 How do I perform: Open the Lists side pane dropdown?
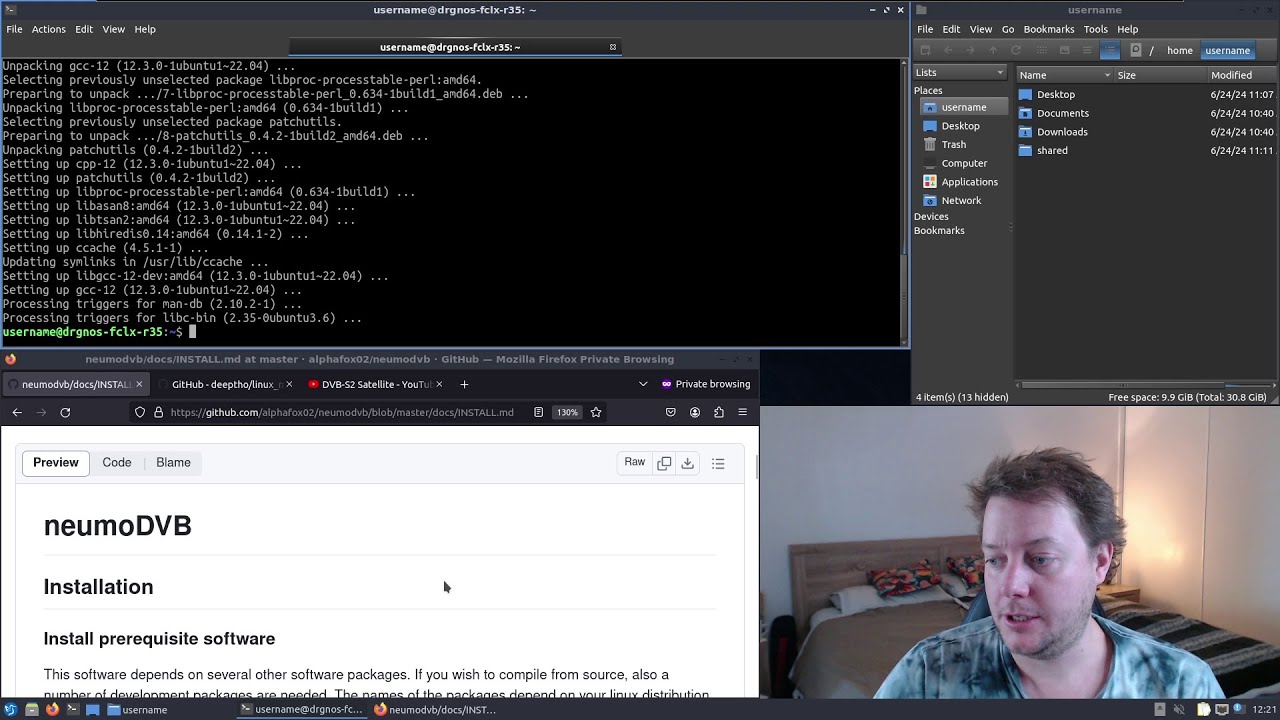[960, 72]
